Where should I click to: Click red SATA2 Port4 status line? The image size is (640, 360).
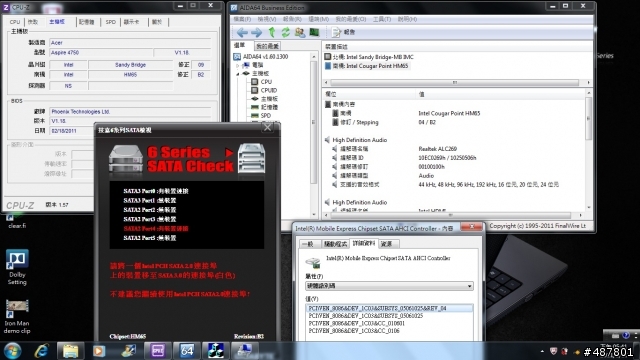click(x=156, y=229)
